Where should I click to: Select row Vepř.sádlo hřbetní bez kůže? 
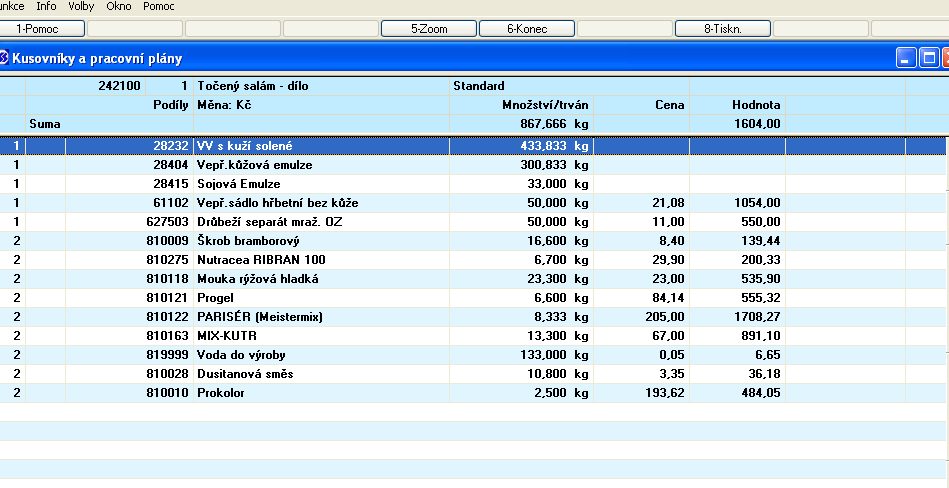[x=472, y=203]
